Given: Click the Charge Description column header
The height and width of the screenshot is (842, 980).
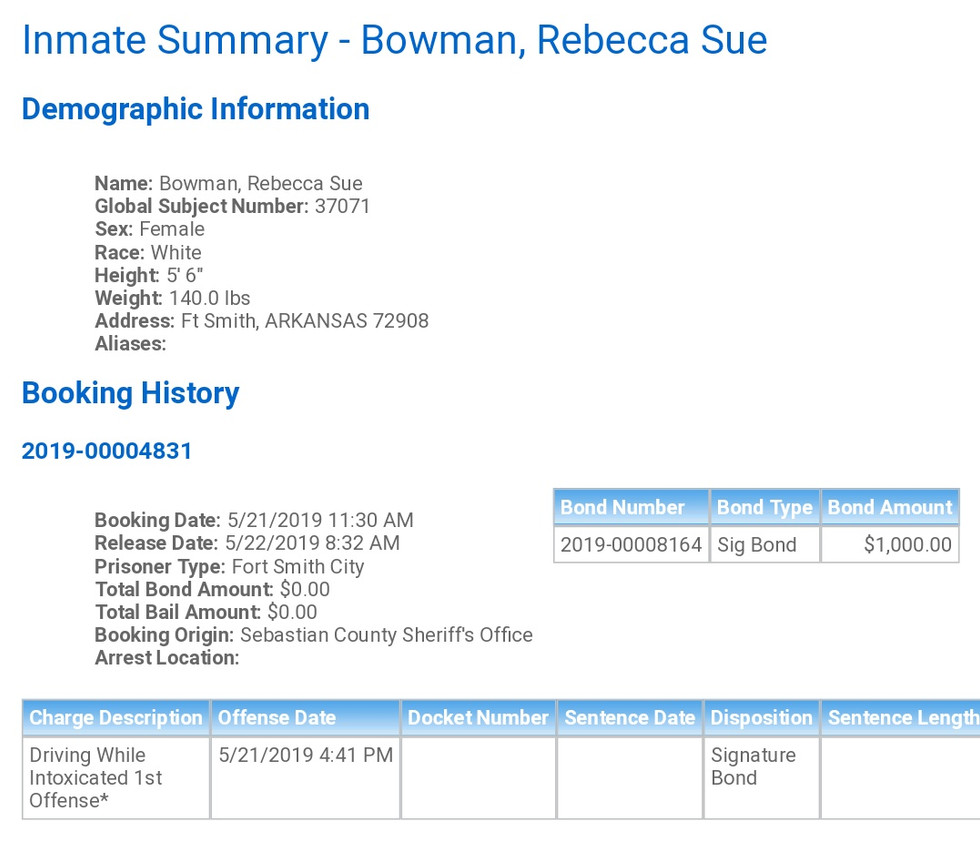Looking at the screenshot, I should click(116, 718).
